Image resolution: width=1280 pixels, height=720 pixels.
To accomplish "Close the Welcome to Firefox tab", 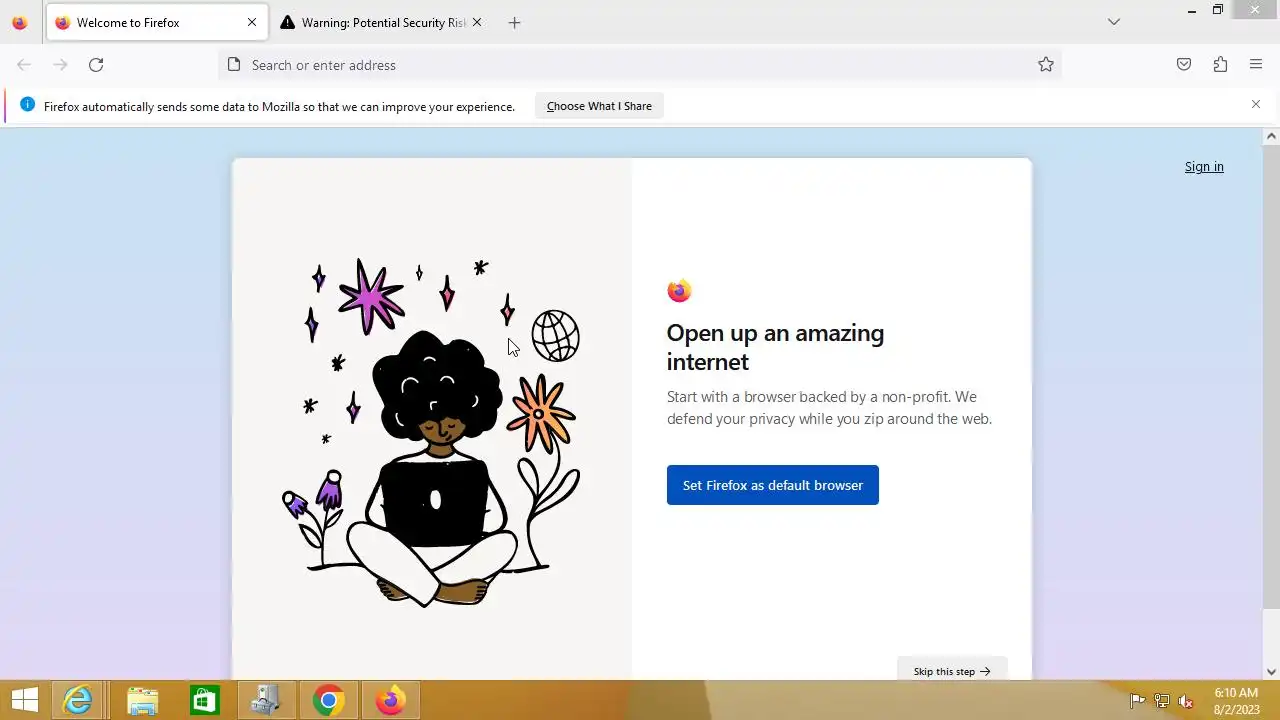I will tap(251, 22).
